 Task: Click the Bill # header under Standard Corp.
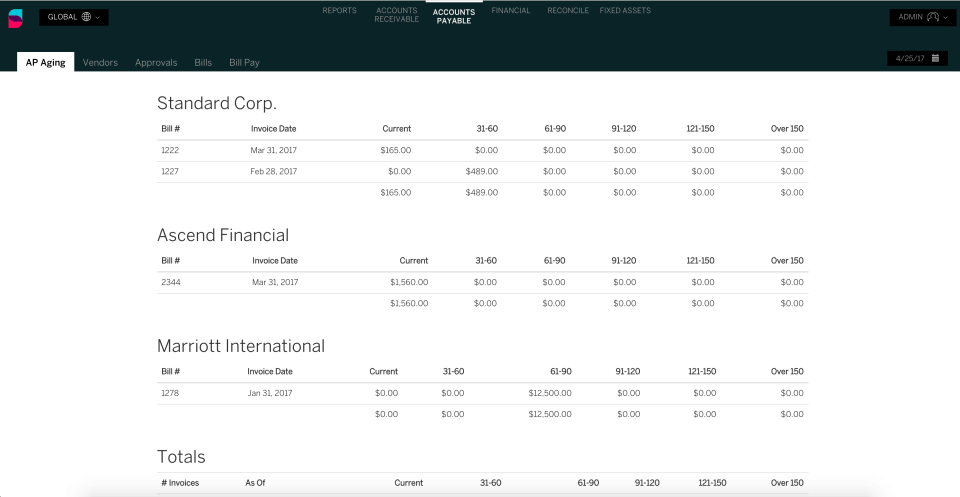pyautogui.click(x=171, y=129)
